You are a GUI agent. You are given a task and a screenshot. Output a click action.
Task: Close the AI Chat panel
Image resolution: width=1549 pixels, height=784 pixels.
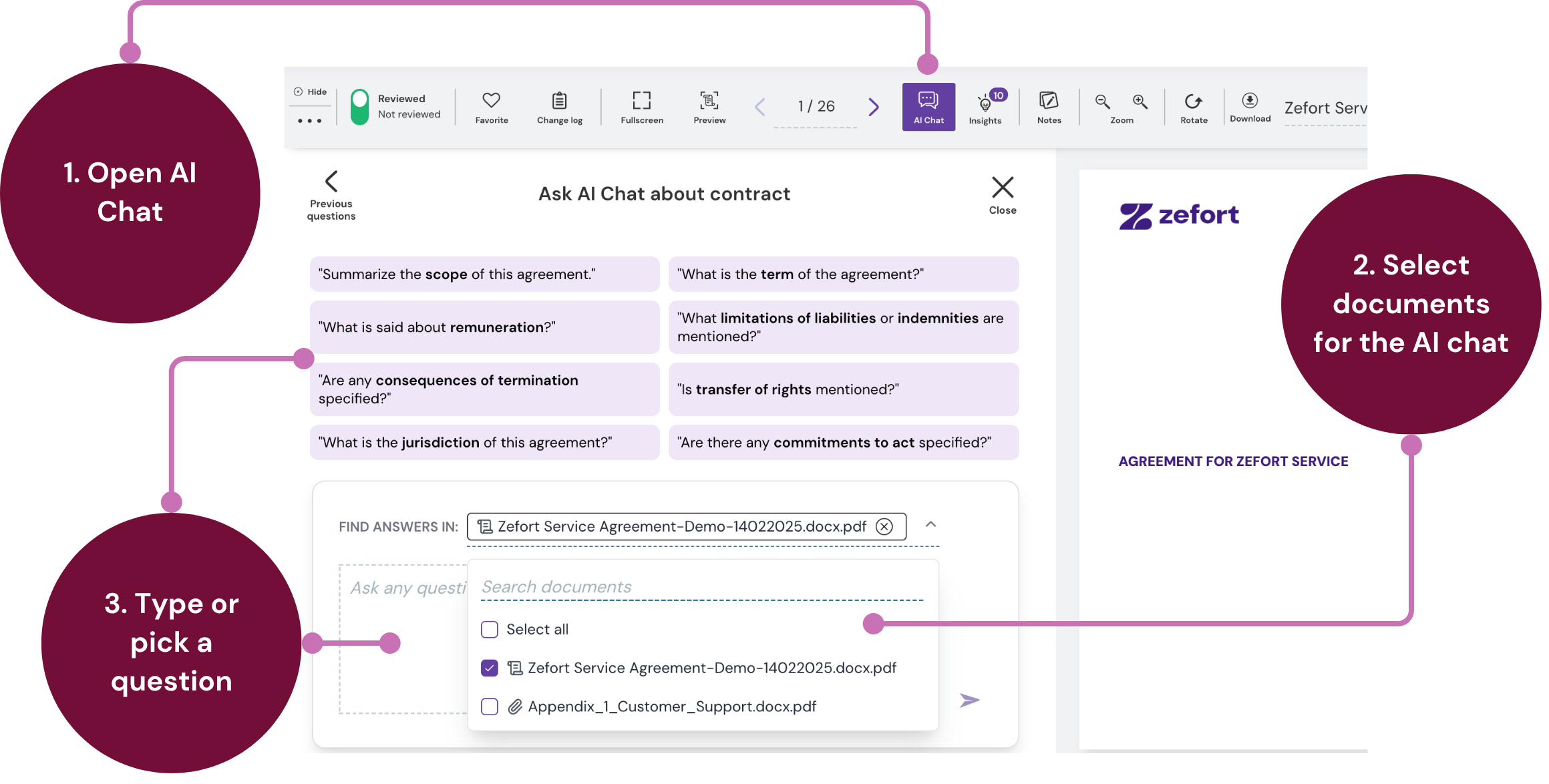(x=1003, y=196)
